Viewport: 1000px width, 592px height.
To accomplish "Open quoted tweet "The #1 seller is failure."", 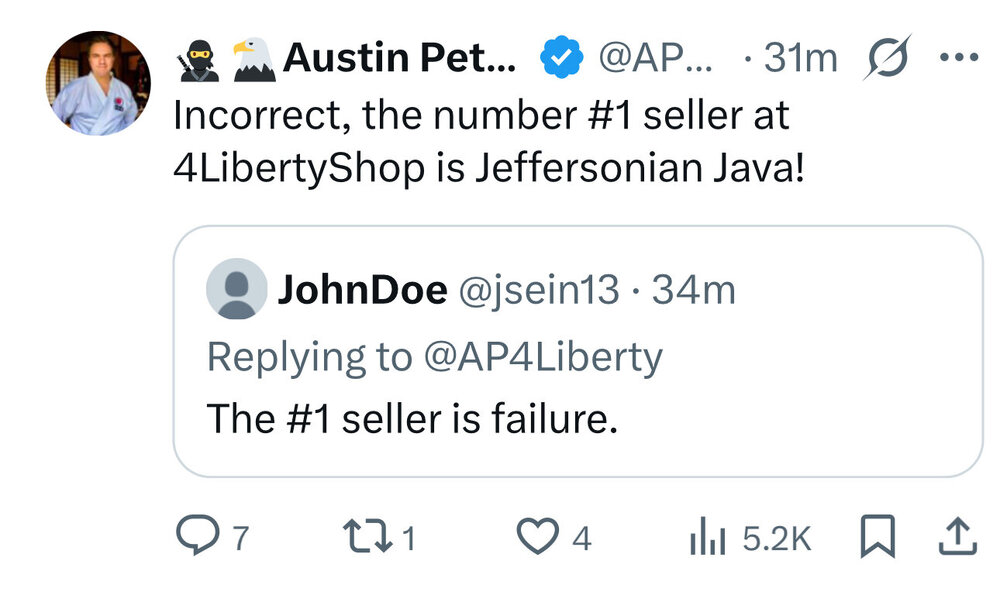I will (x=412, y=418).
